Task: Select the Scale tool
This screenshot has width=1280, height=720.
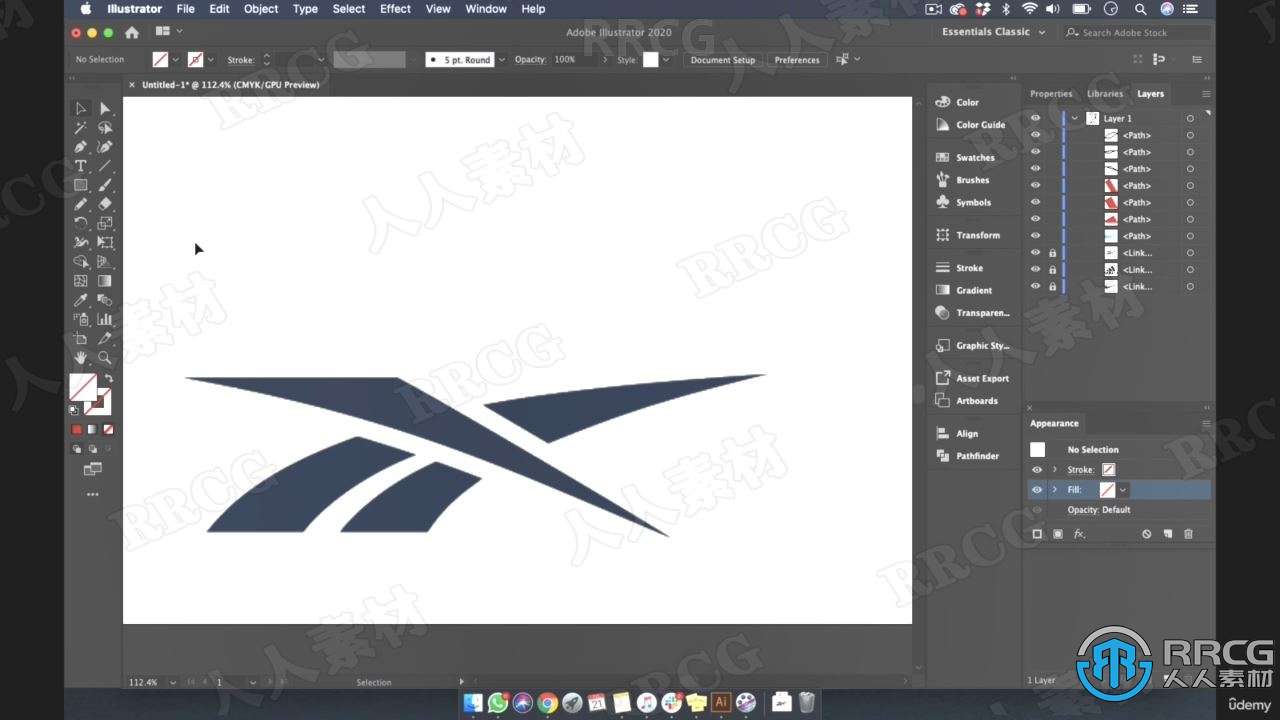Action: (x=105, y=223)
